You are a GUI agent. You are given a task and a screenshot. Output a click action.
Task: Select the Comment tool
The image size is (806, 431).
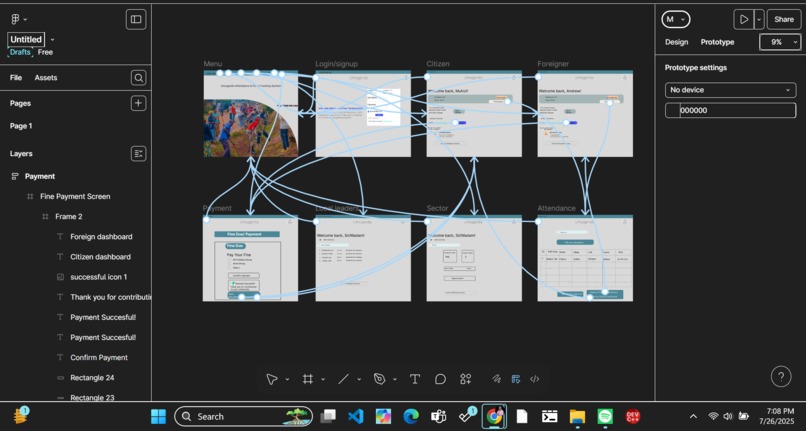440,379
